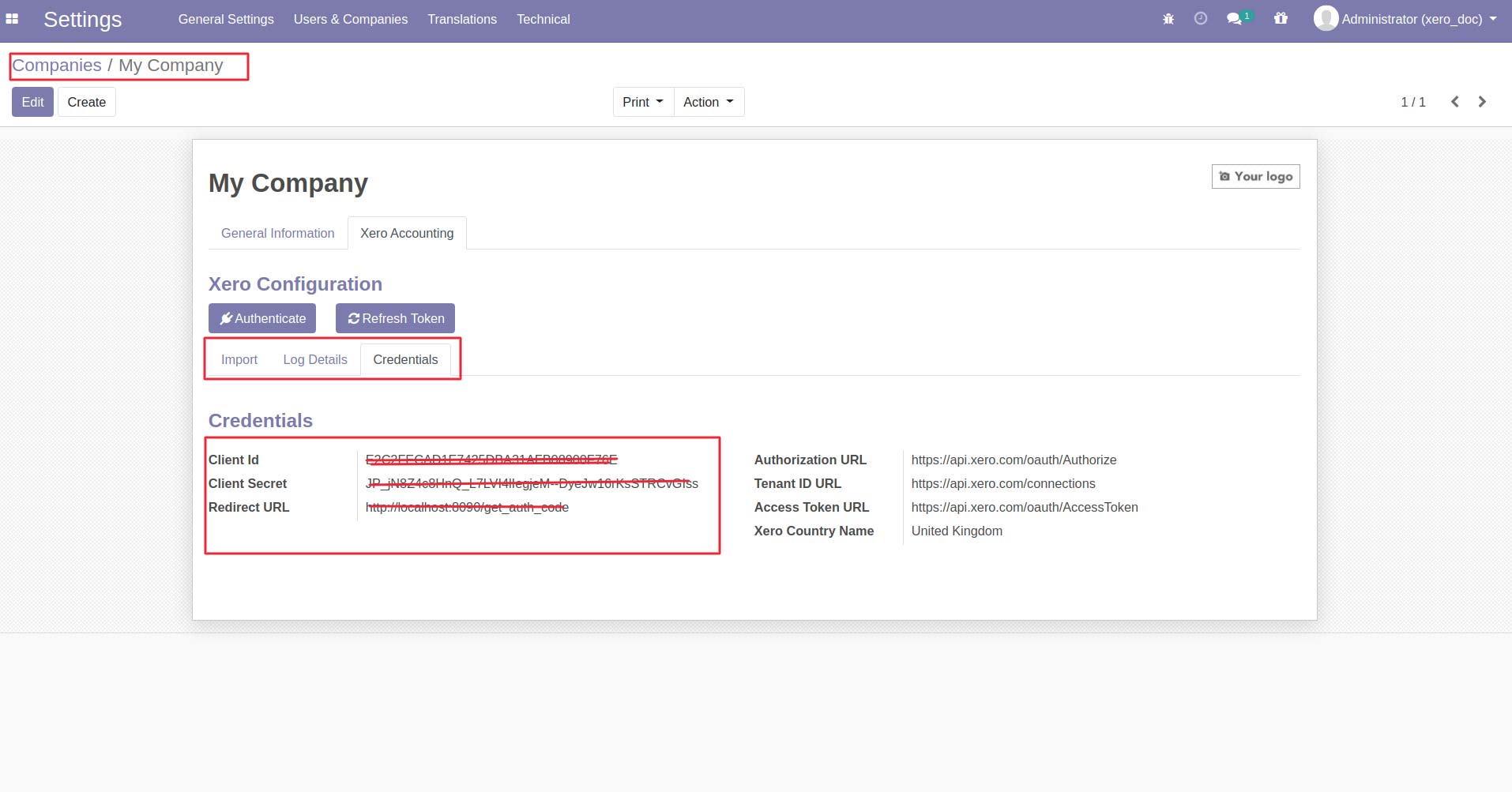Click the Client Secret value
1512x792 pixels.
(532, 484)
